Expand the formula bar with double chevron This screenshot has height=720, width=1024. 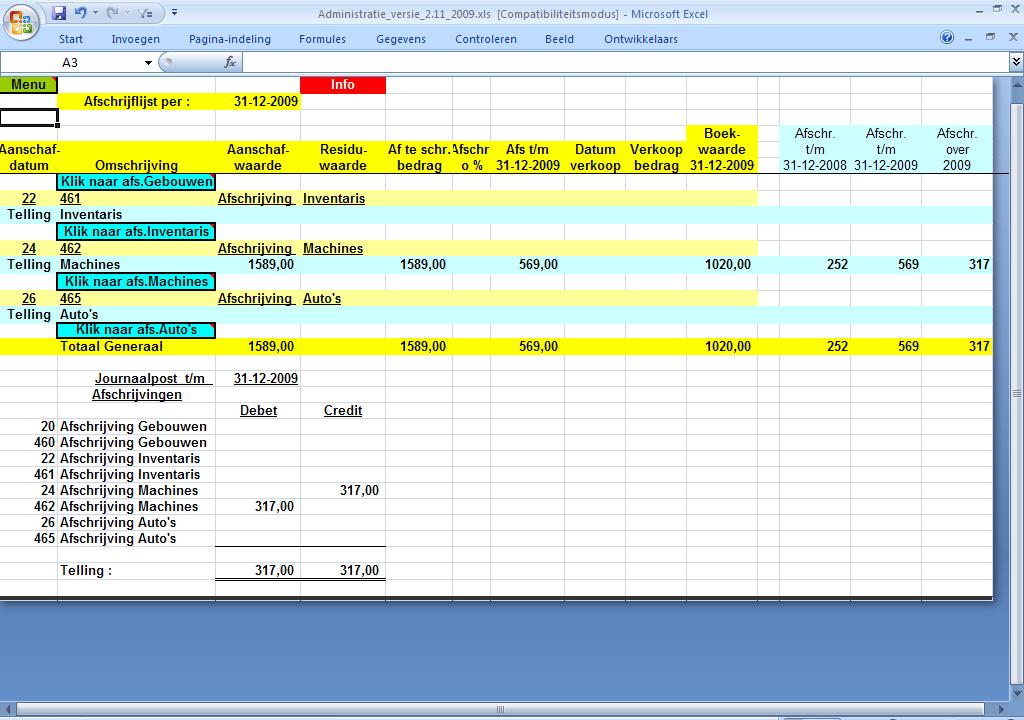tap(1016, 62)
